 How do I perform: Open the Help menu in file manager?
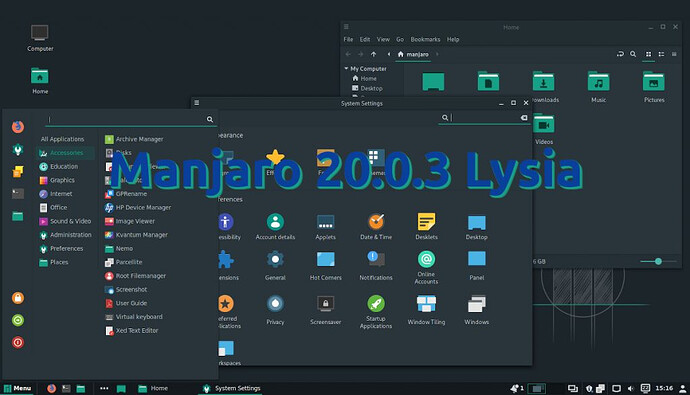[x=453, y=39]
